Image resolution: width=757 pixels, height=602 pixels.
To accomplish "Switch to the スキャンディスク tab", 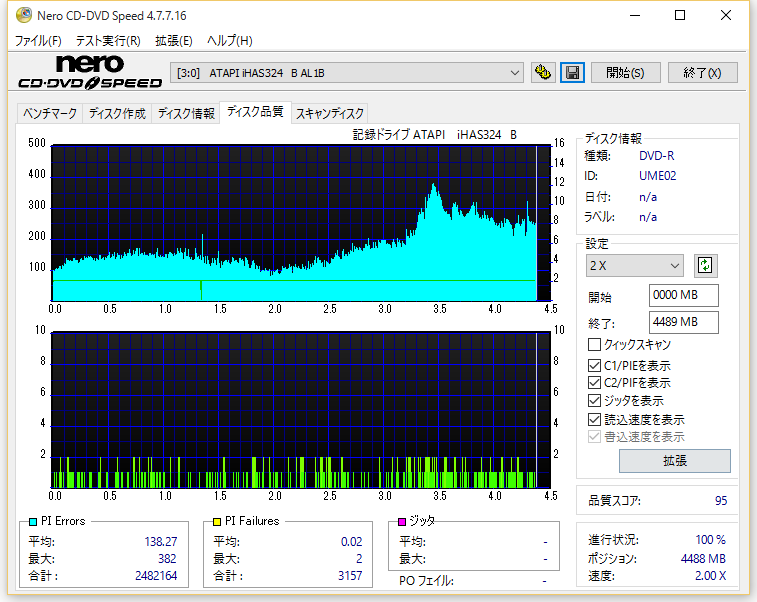I will 330,113.
